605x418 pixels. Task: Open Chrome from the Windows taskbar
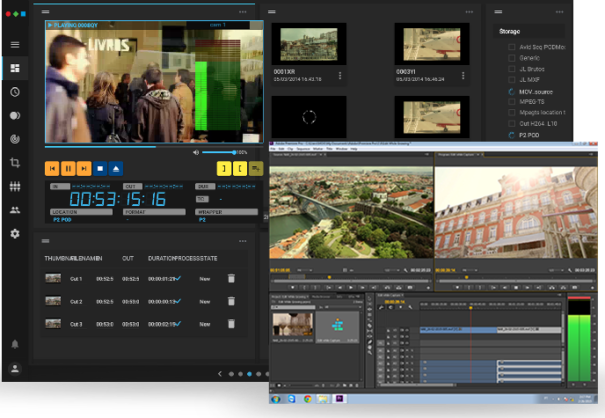(308, 399)
